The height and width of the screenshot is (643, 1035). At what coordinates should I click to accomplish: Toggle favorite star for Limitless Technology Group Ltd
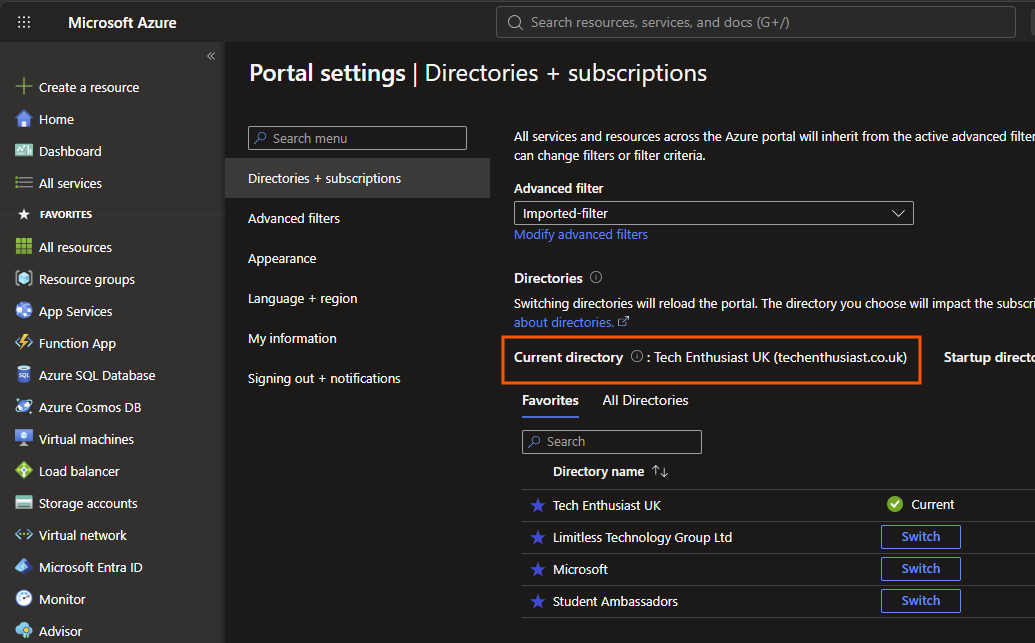pyautogui.click(x=538, y=537)
